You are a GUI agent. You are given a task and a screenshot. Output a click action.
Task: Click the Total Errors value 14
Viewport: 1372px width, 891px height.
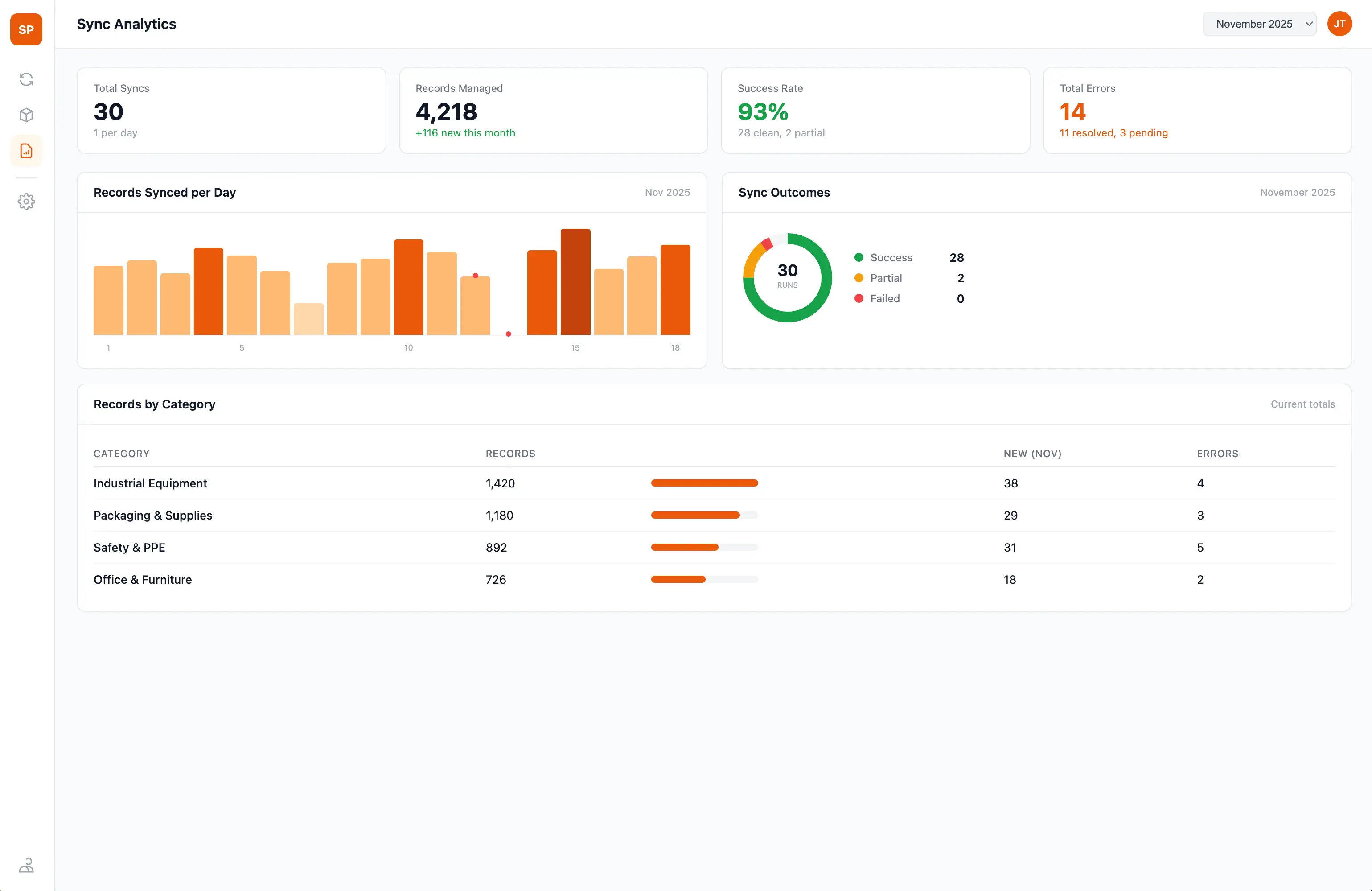pos(1072,112)
